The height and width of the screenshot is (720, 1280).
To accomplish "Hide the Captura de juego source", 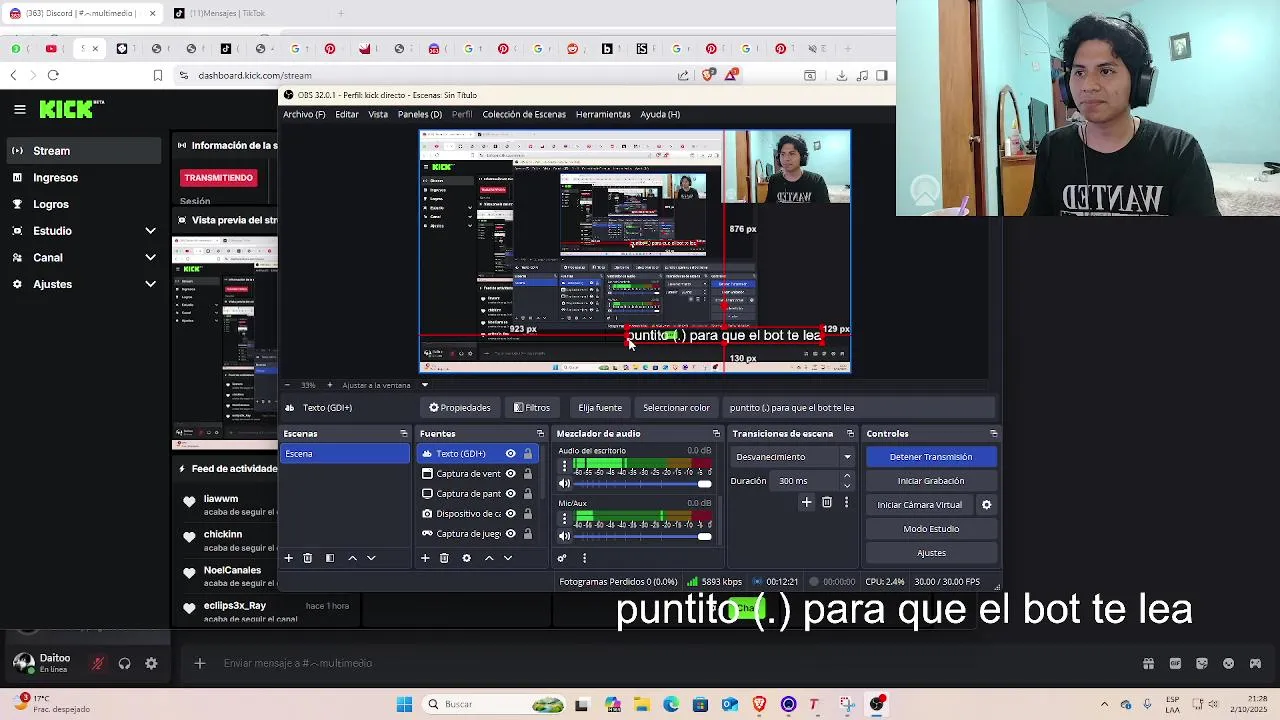I will [x=510, y=534].
